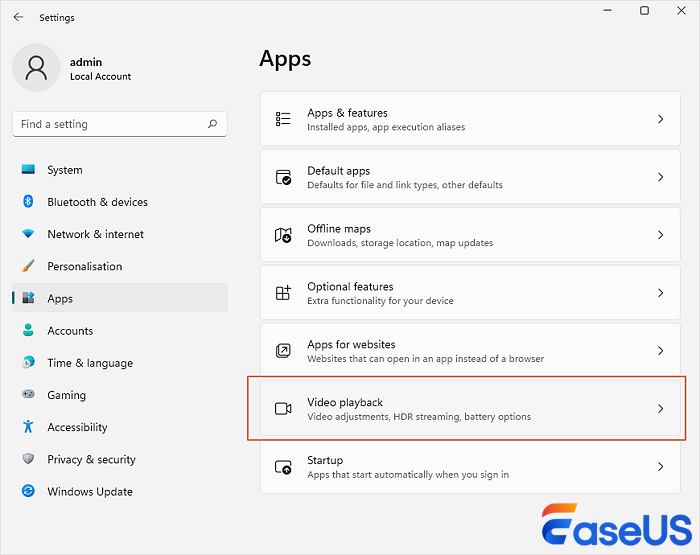Click the Personalisation paintbrush icon
The width and height of the screenshot is (700, 555).
(28, 266)
